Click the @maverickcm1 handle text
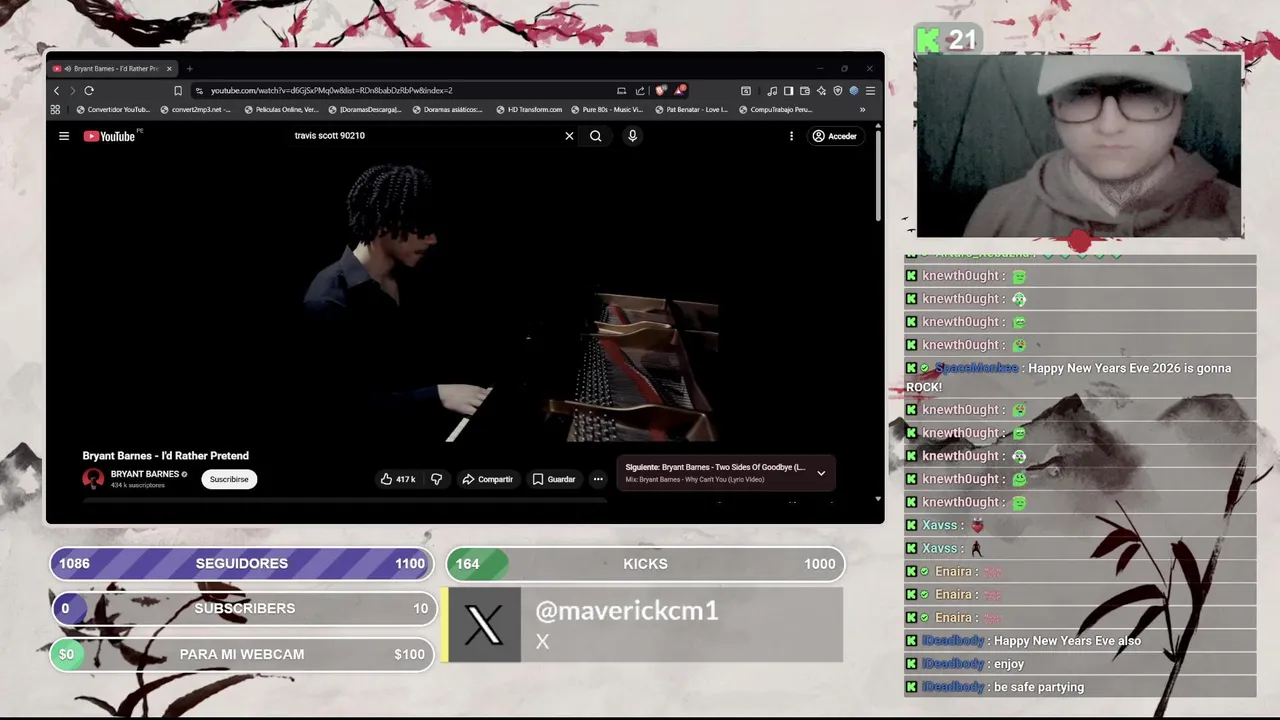Viewport: 1280px width, 720px height. [x=627, y=611]
